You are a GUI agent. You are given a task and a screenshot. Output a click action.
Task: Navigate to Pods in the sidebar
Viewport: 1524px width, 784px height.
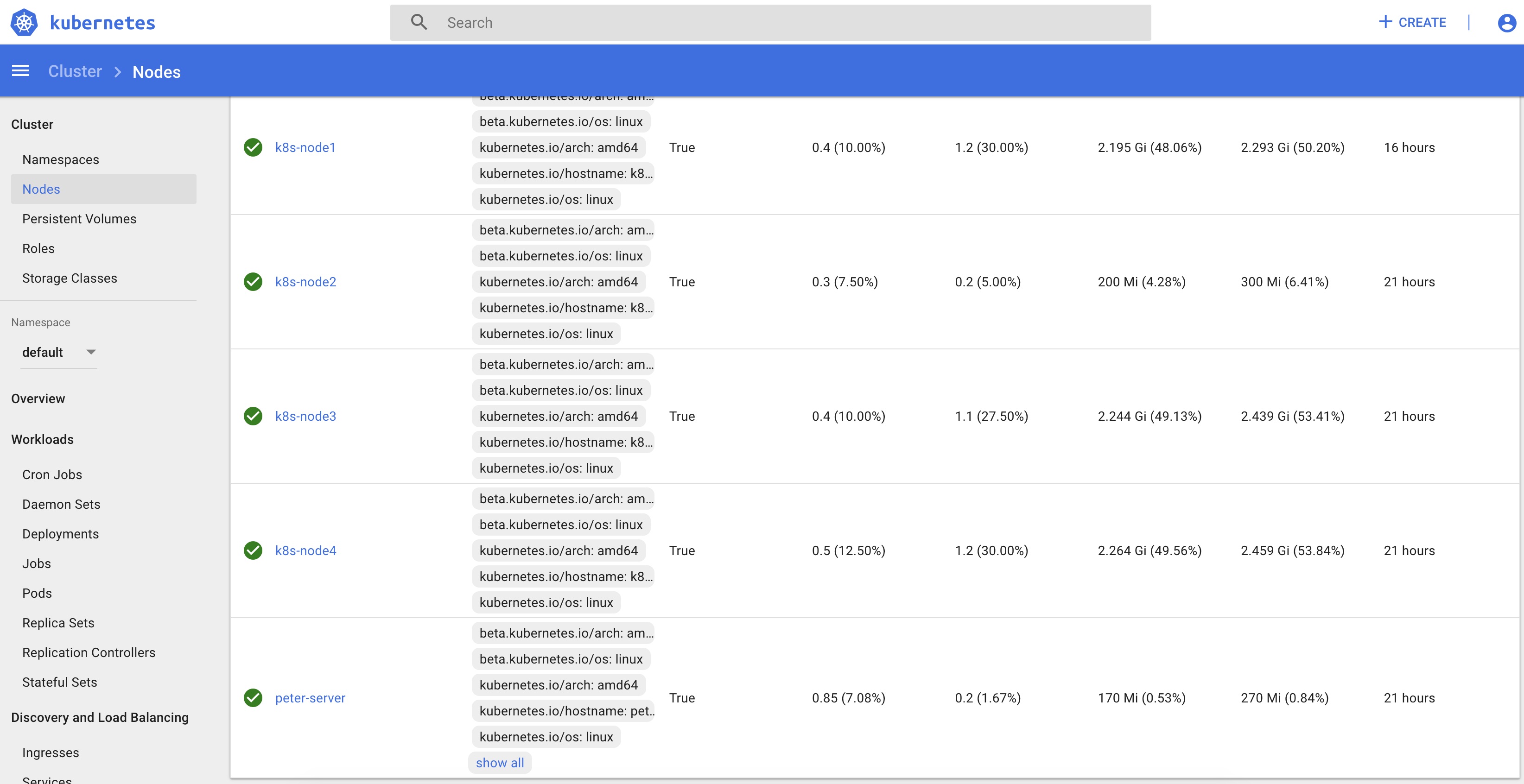pyautogui.click(x=37, y=593)
